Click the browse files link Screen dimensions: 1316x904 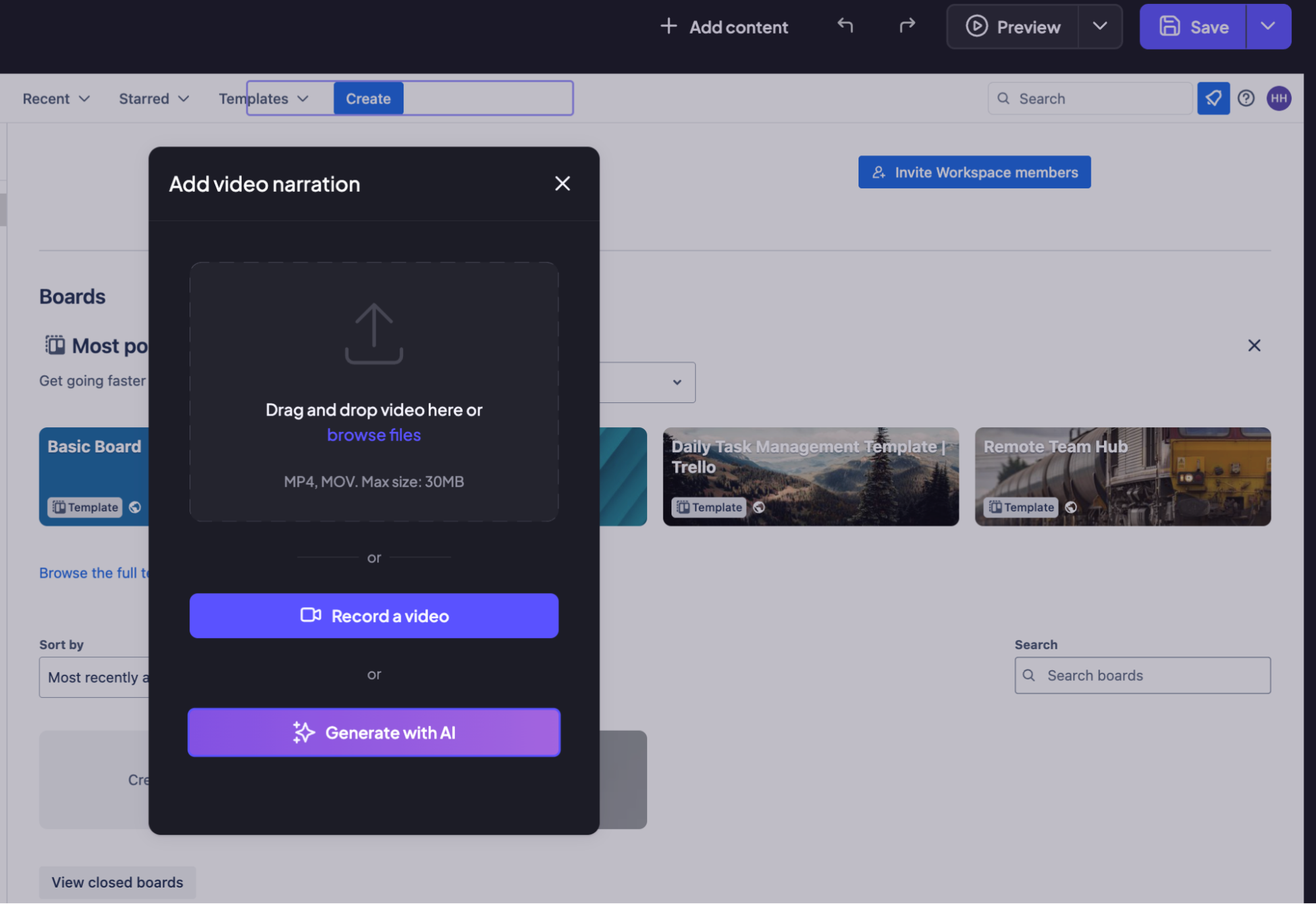(374, 435)
